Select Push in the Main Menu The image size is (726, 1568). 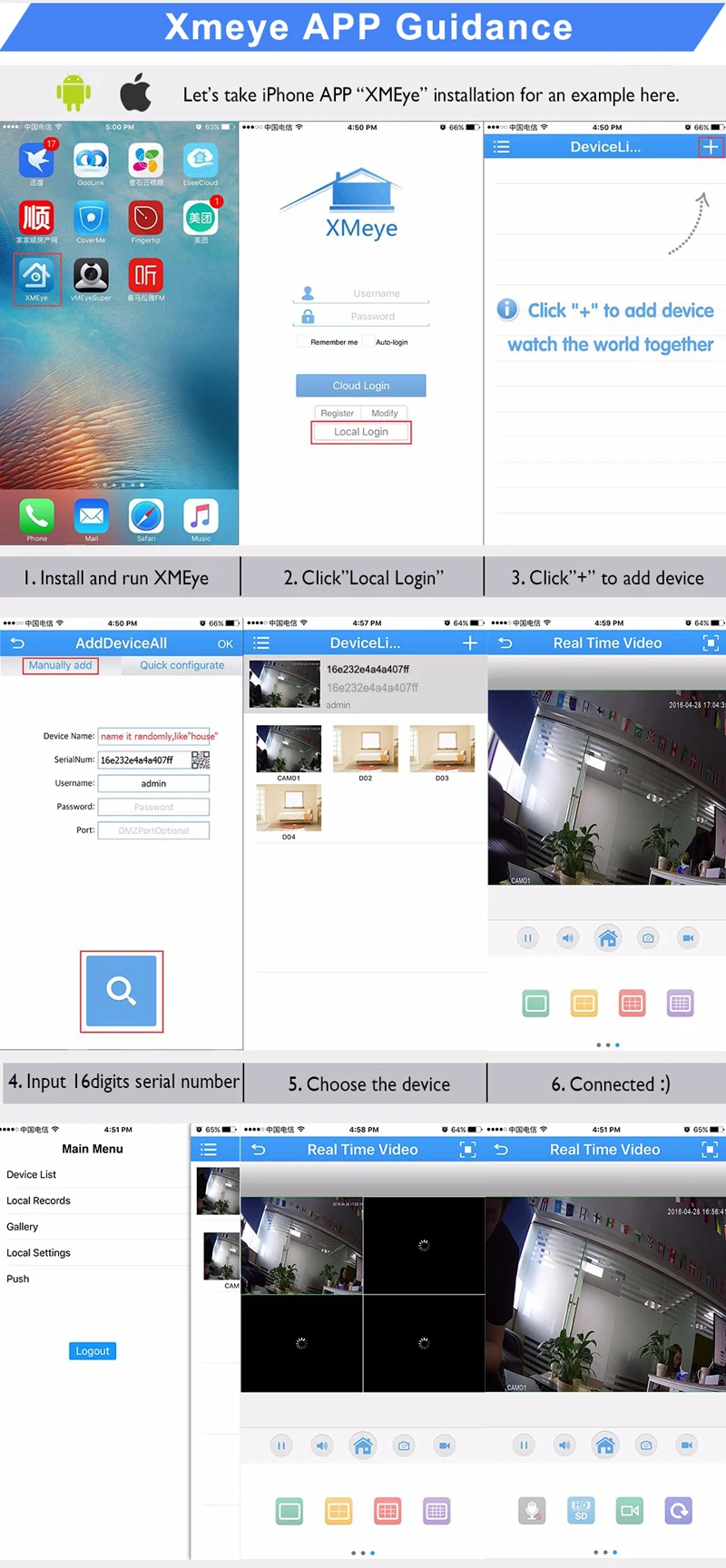point(94,1279)
